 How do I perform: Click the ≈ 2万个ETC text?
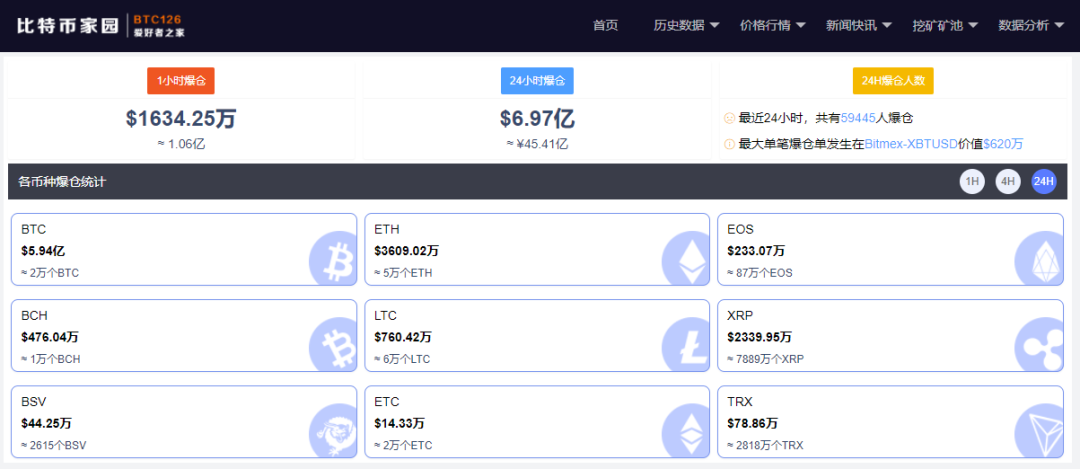(404, 445)
